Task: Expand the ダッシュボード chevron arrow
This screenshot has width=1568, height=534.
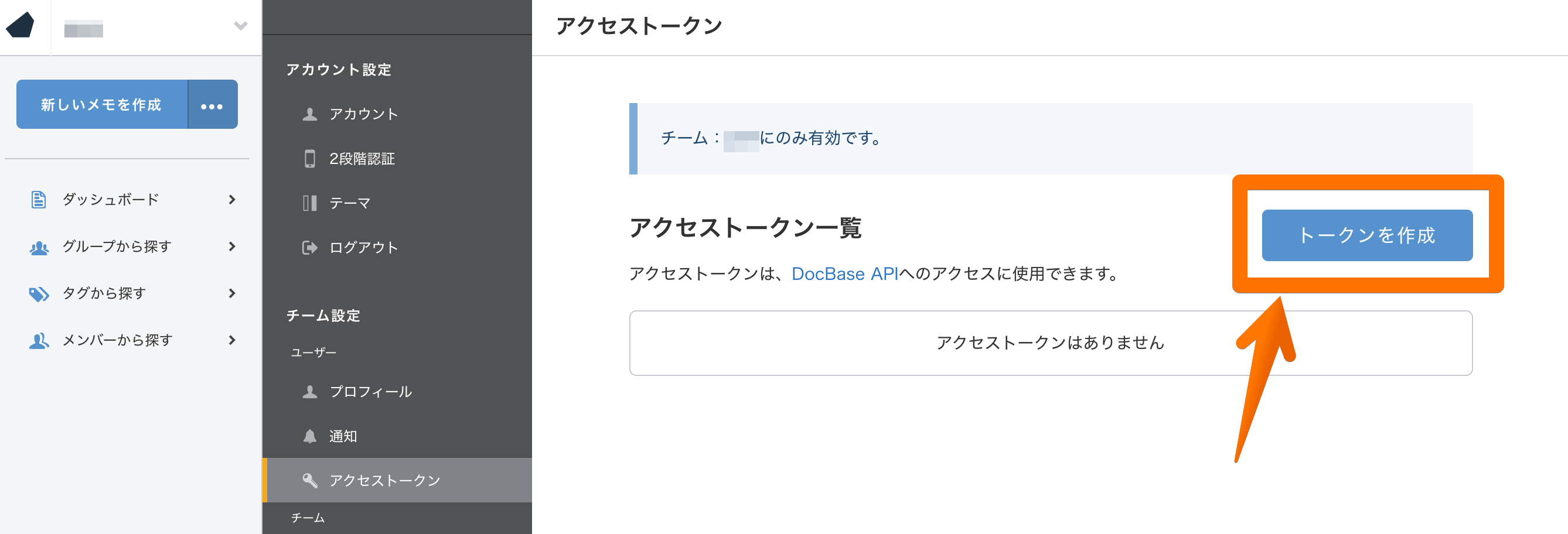Action: point(232,200)
